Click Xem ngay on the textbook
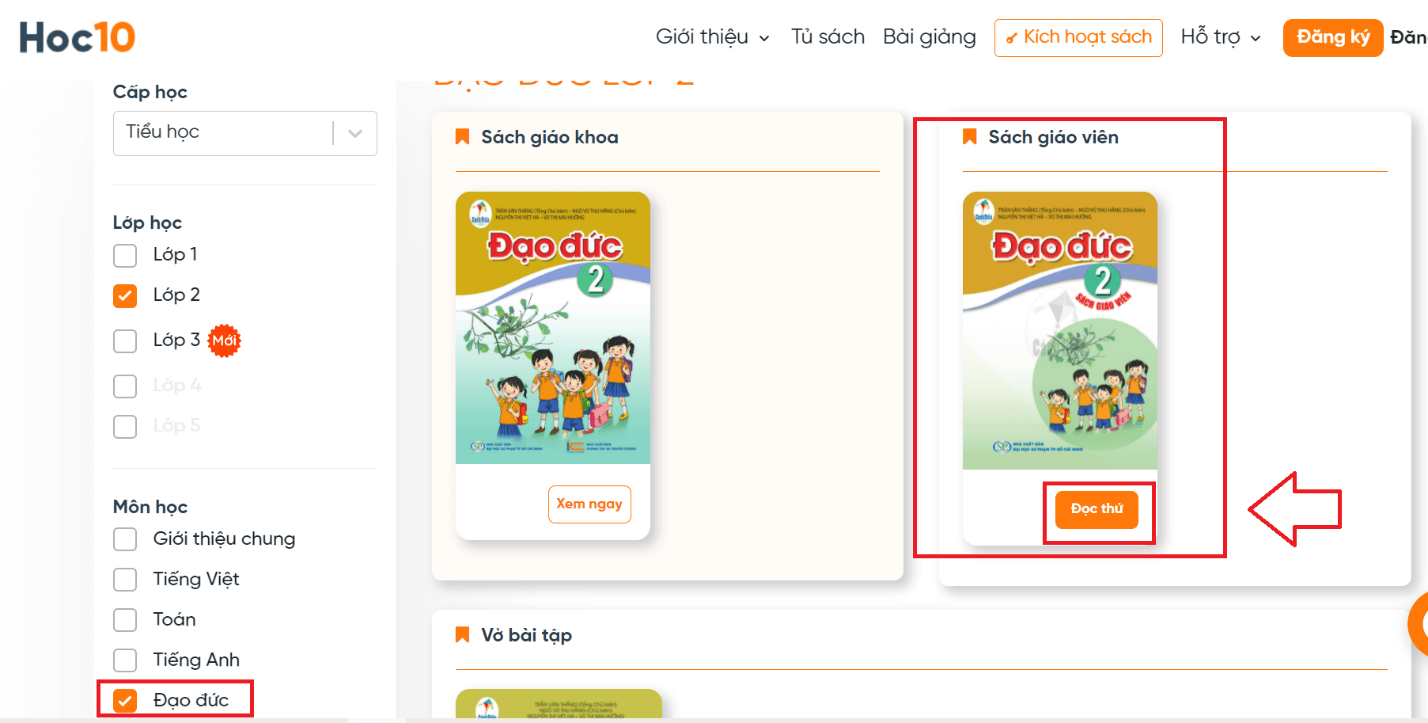Viewport: 1428px width, 723px height. (589, 504)
